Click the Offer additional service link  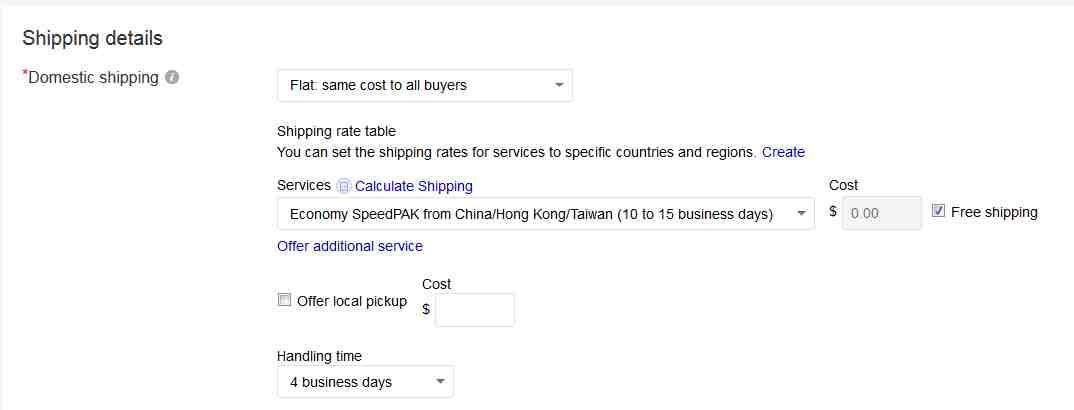tap(350, 246)
